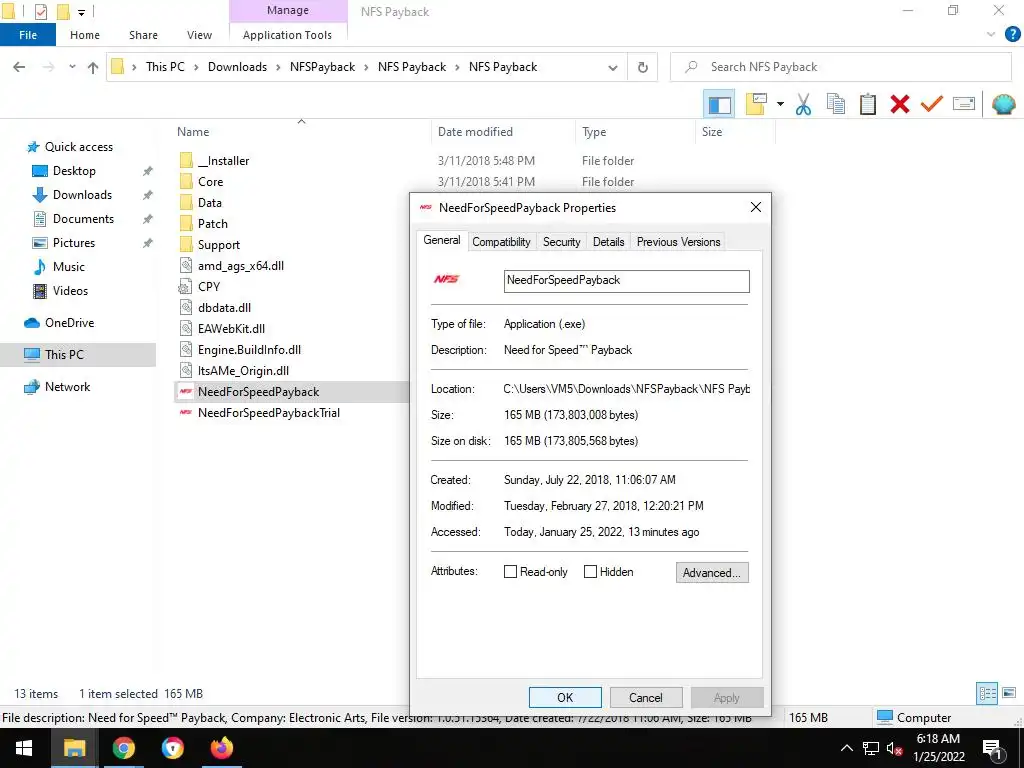Go up one folder level
This screenshot has width=1024, height=768.
93,67
